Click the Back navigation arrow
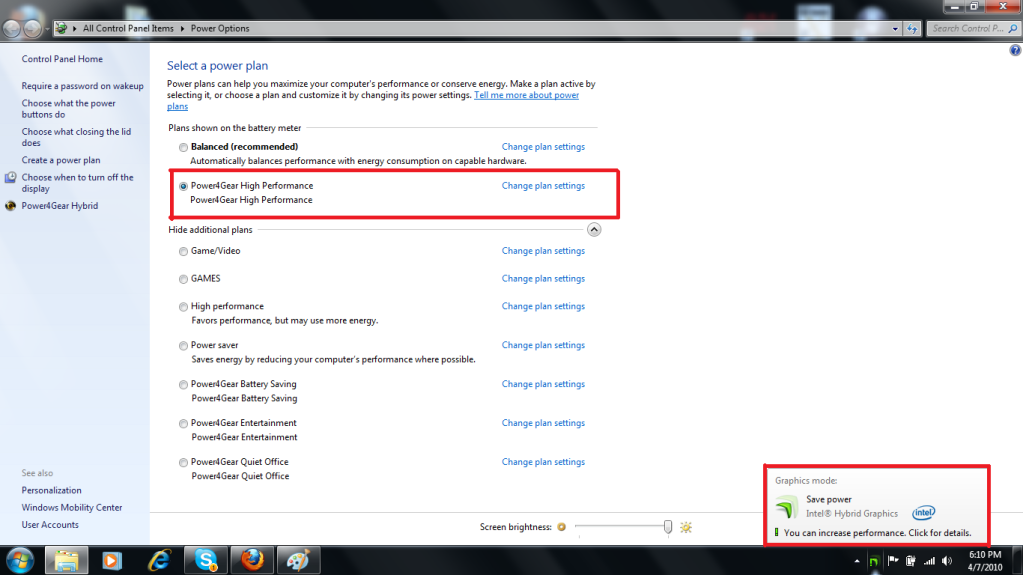Viewport: 1023px width, 575px height. coord(12,28)
